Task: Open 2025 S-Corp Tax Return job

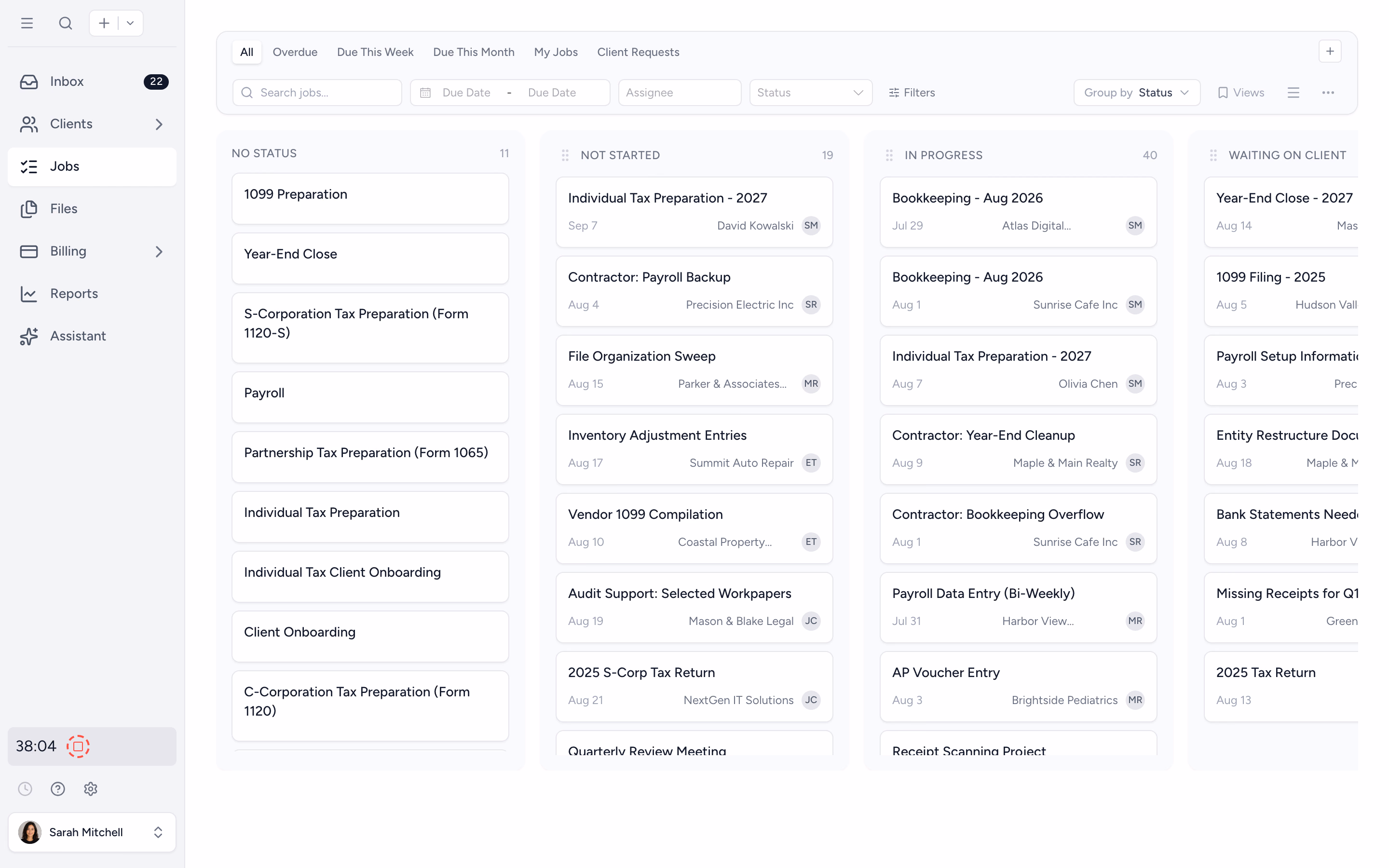Action: (694, 687)
